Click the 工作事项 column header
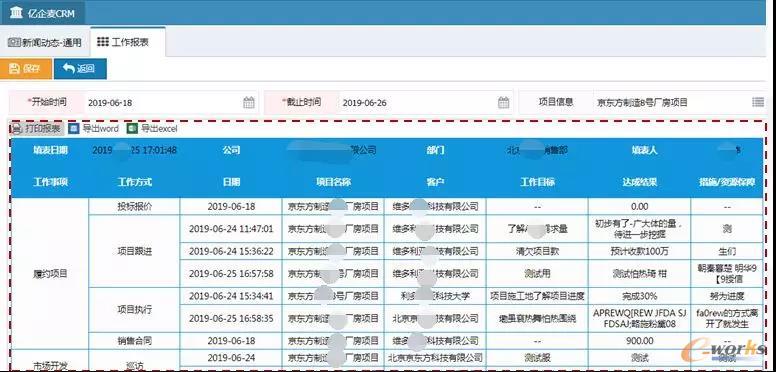This screenshot has width=776, height=372. point(50,182)
